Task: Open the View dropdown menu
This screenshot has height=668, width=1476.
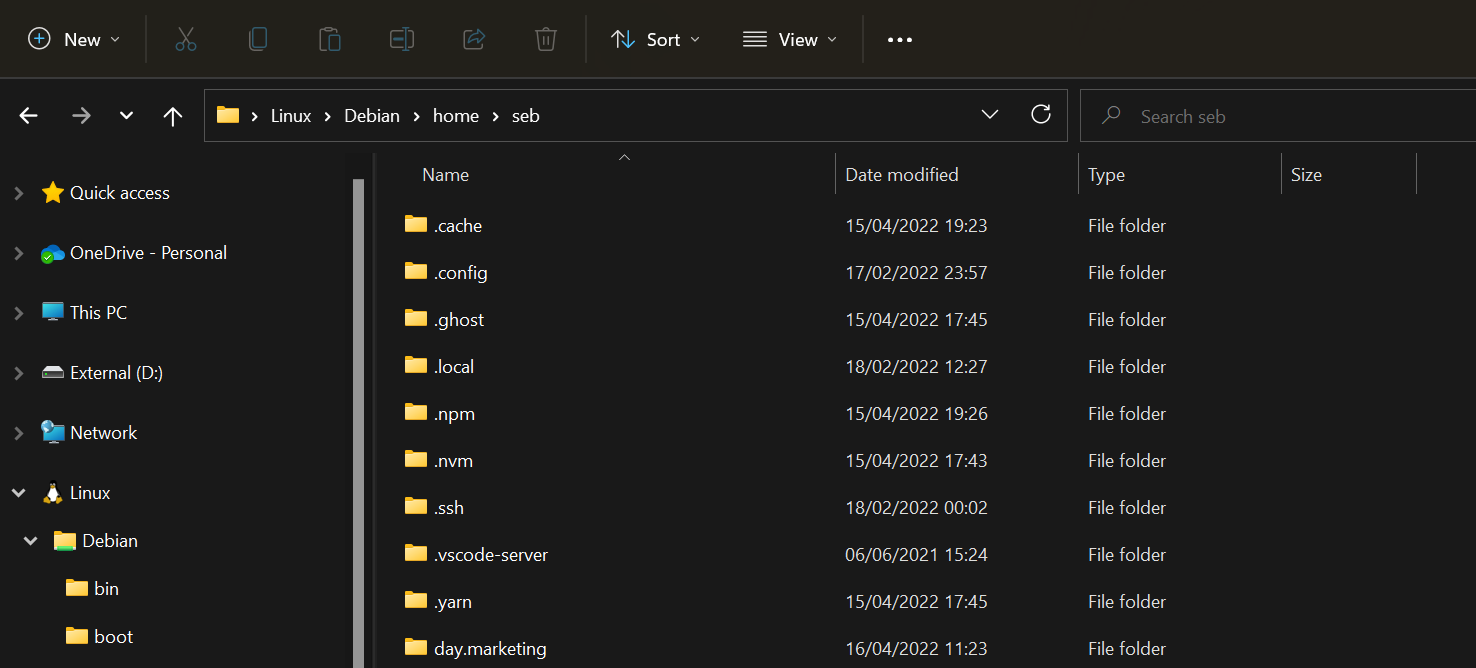Action: (789, 39)
